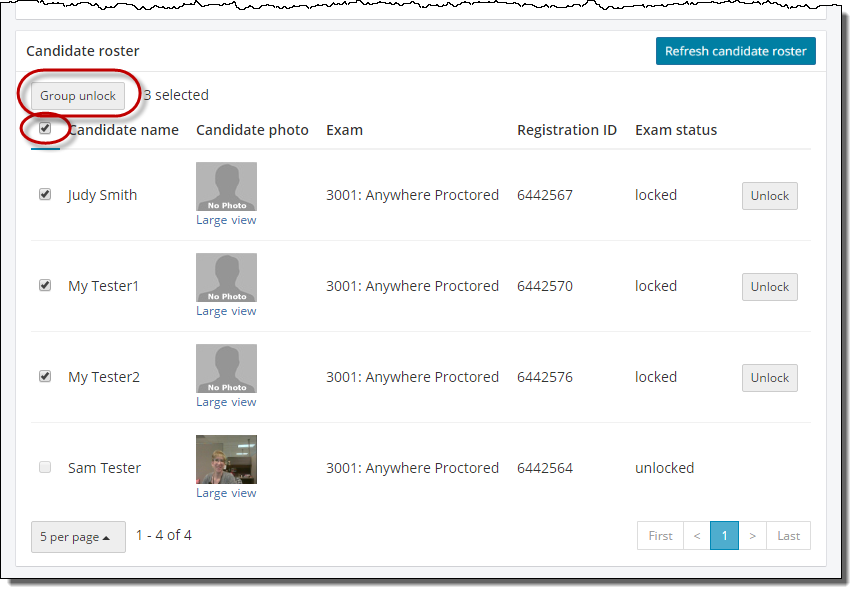Open the 5 per page dropdown

pyautogui.click(x=78, y=537)
